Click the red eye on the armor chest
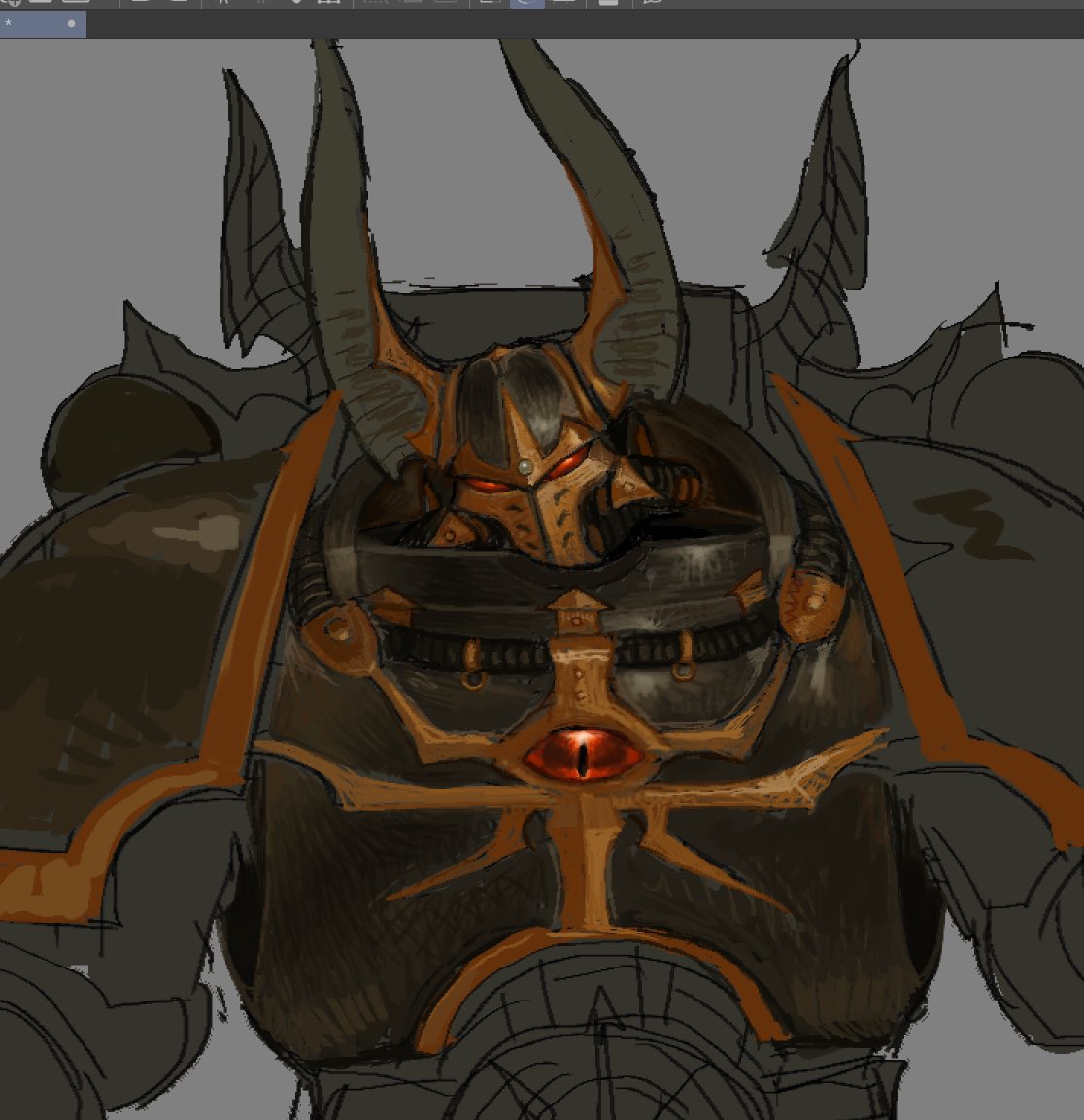This screenshot has width=1084, height=1120. [x=584, y=757]
